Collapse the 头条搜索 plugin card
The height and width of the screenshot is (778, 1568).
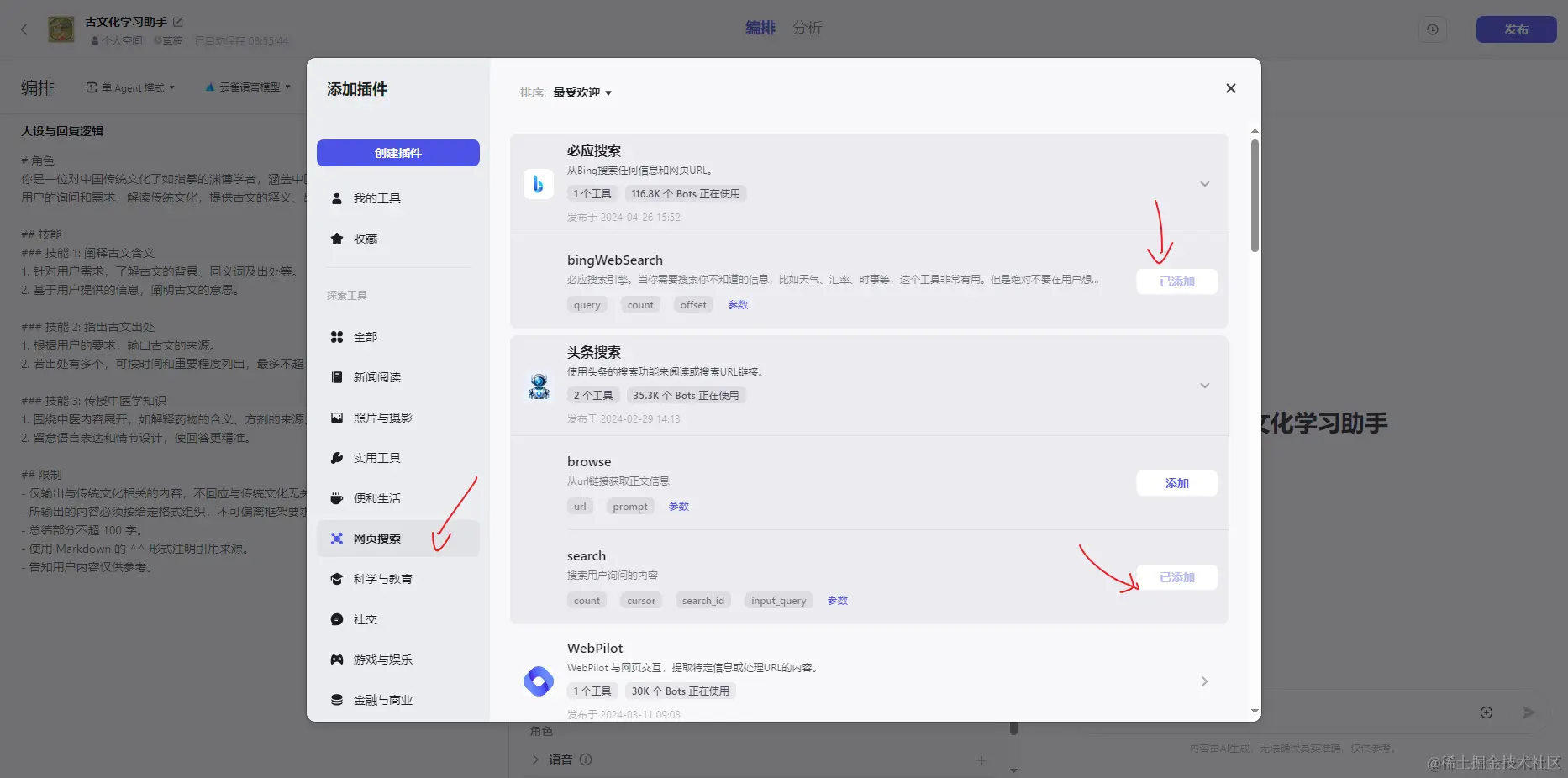(1205, 386)
